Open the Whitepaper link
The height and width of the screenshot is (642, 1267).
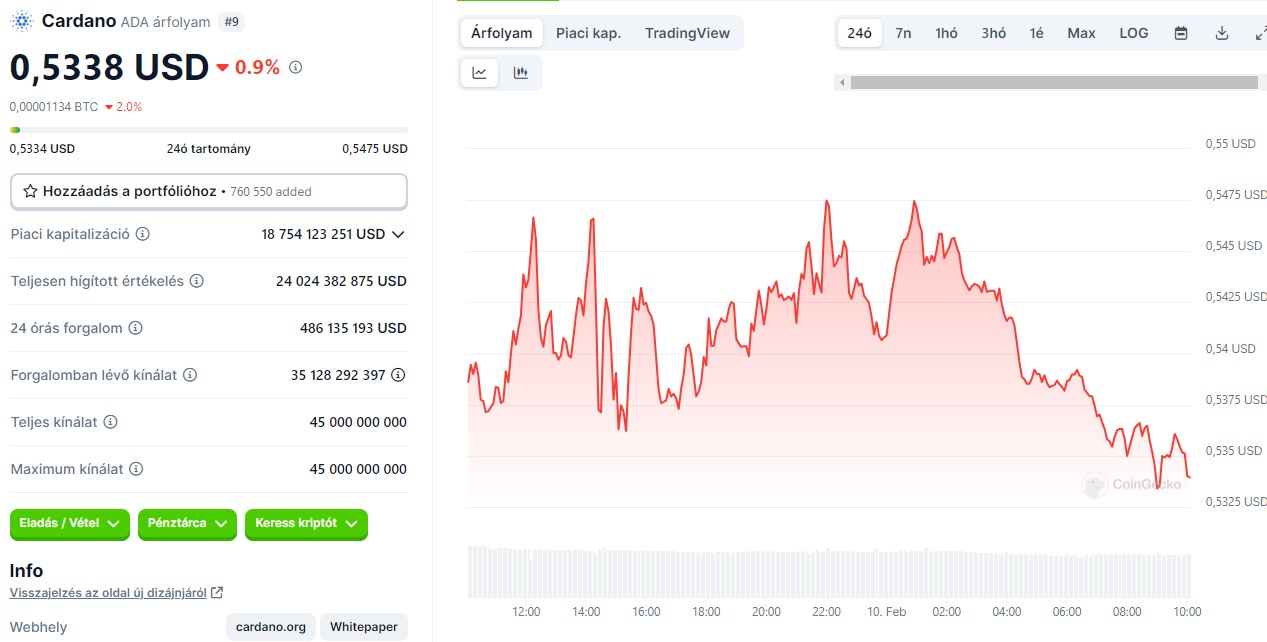[364, 627]
